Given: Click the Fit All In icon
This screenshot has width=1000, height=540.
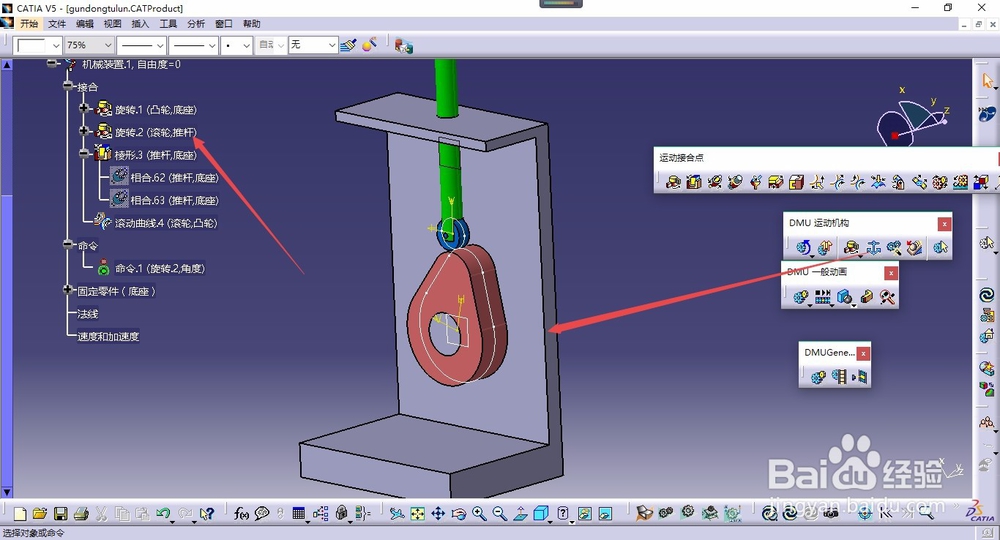Looking at the screenshot, I should 417,514.
